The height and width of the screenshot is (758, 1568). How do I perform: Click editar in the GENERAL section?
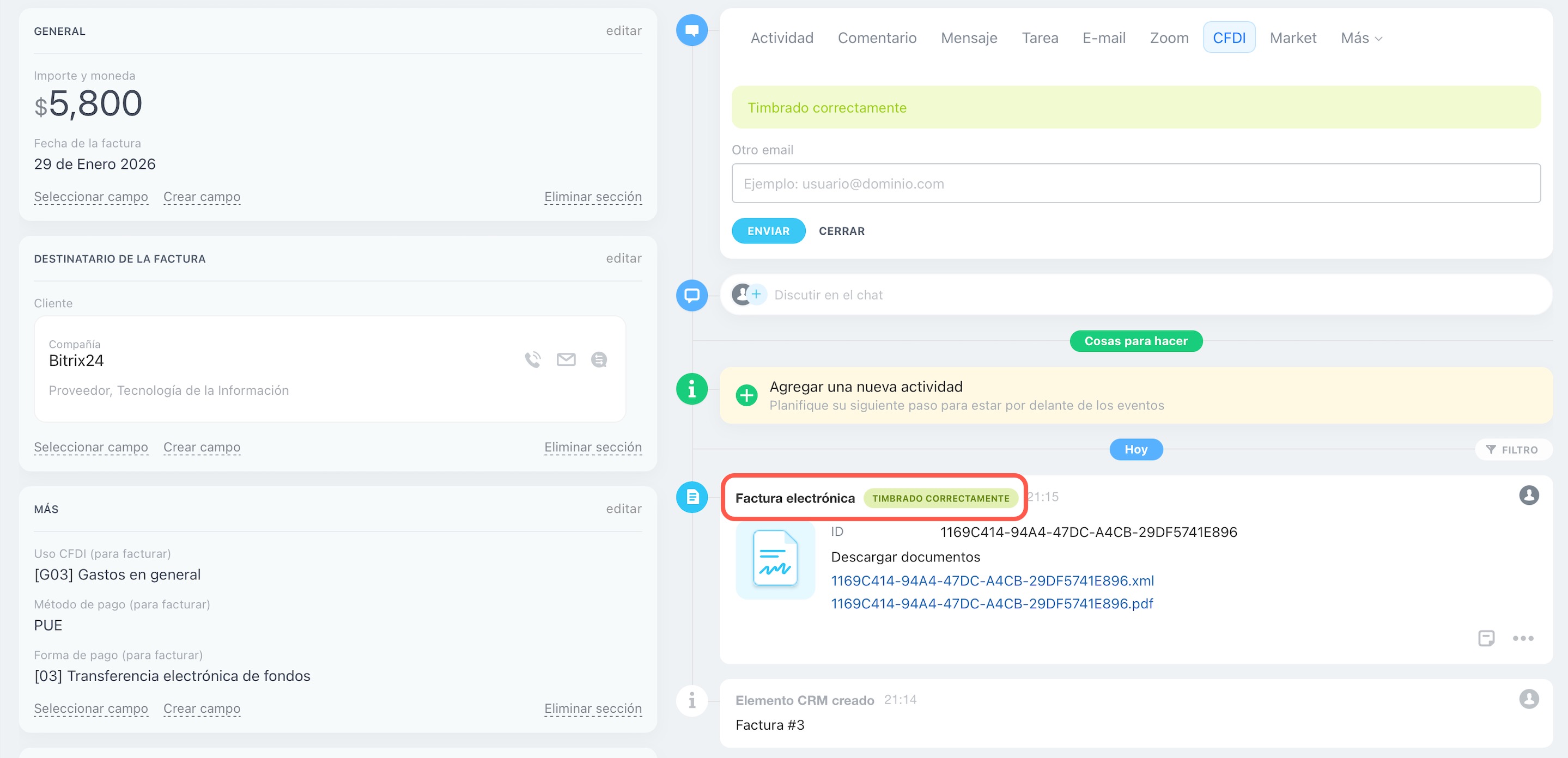coord(623,31)
